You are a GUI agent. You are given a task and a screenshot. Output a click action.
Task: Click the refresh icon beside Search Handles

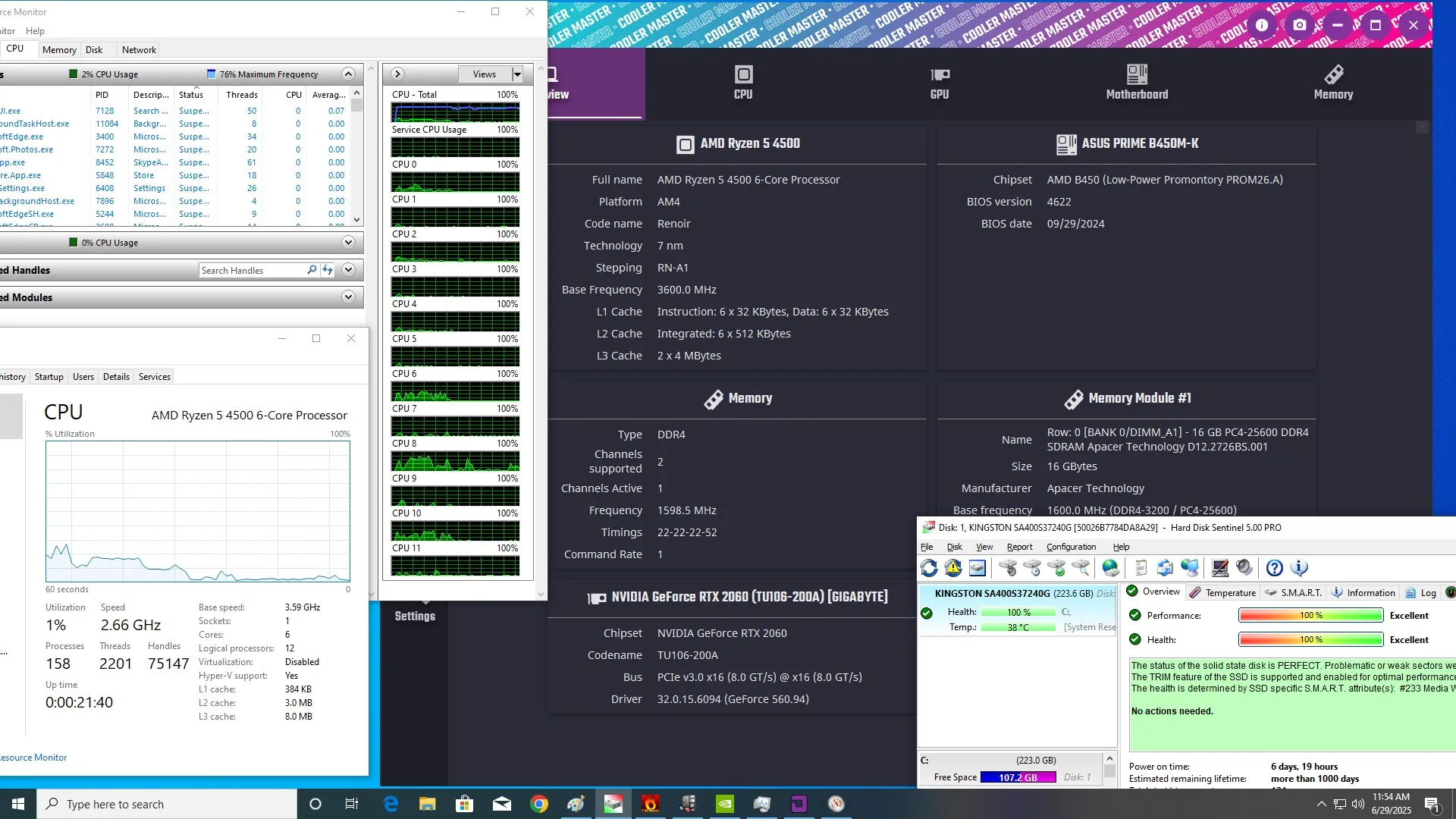click(x=328, y=270)
